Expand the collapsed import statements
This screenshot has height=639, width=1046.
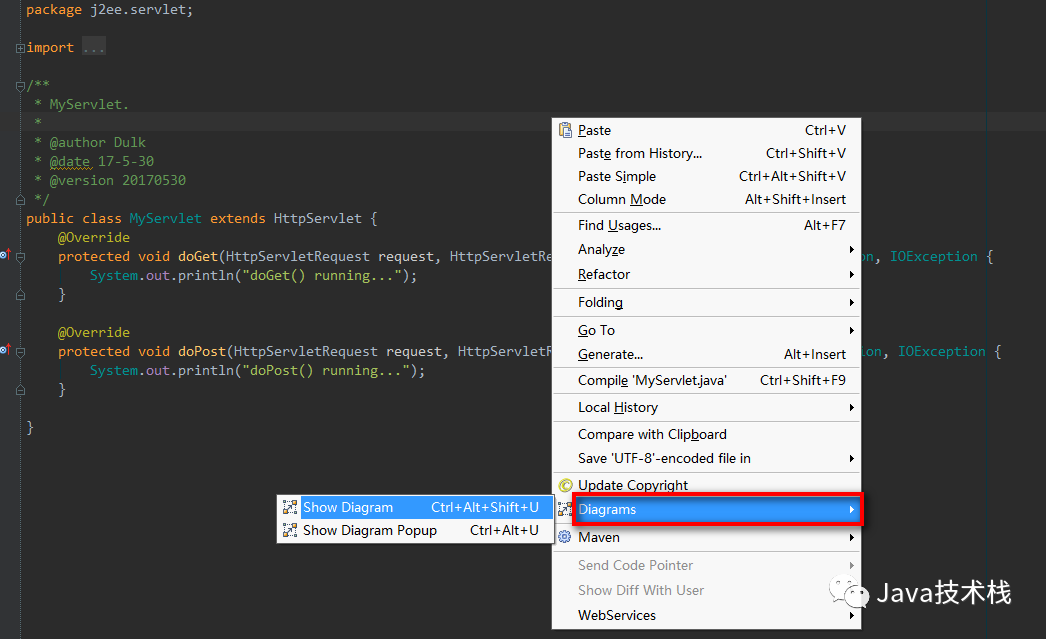[x=19, y=46]
